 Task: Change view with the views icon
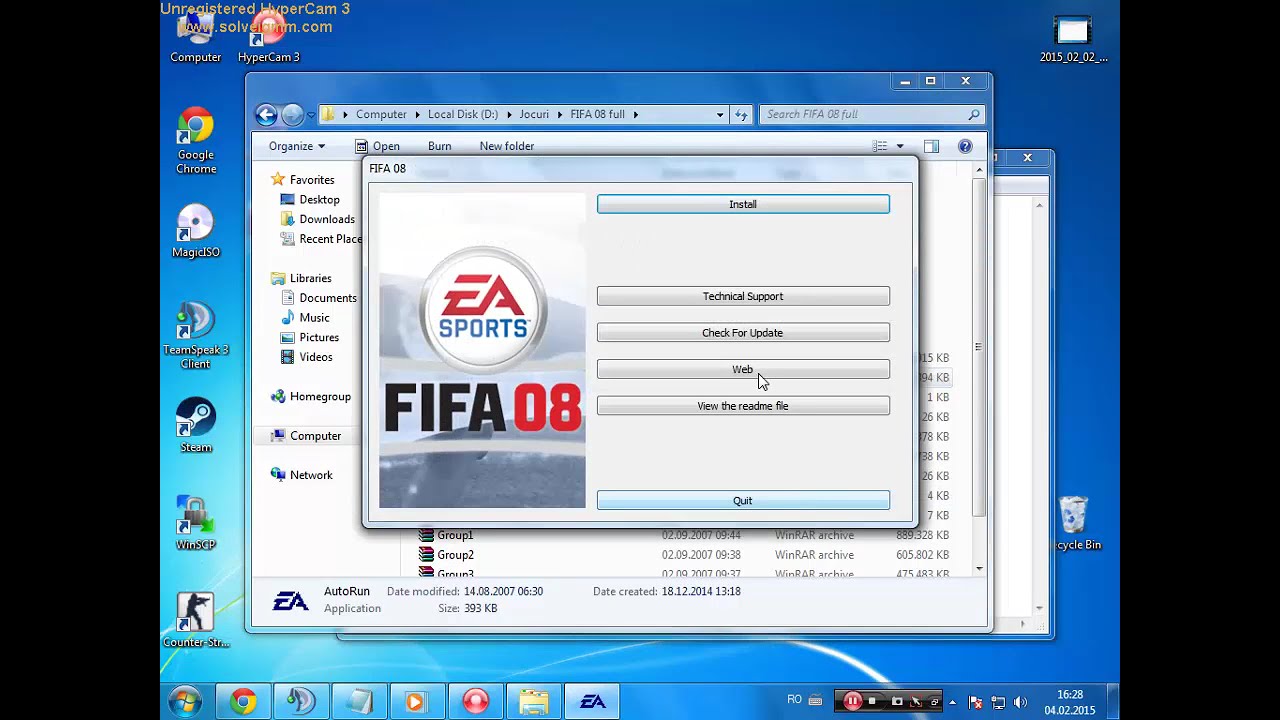(x=880, y=147)
